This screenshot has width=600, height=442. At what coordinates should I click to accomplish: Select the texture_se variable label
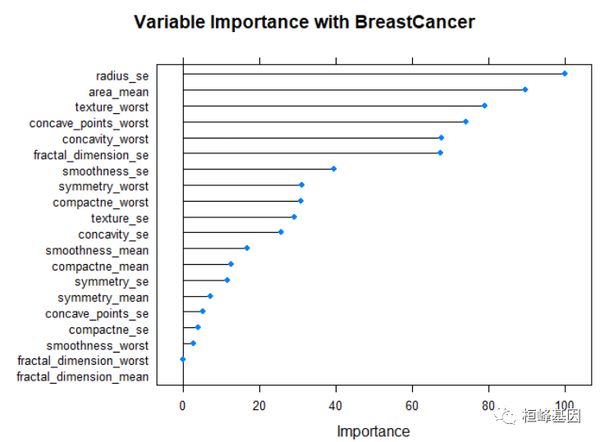pyautogui.click(x=119, y=218)
